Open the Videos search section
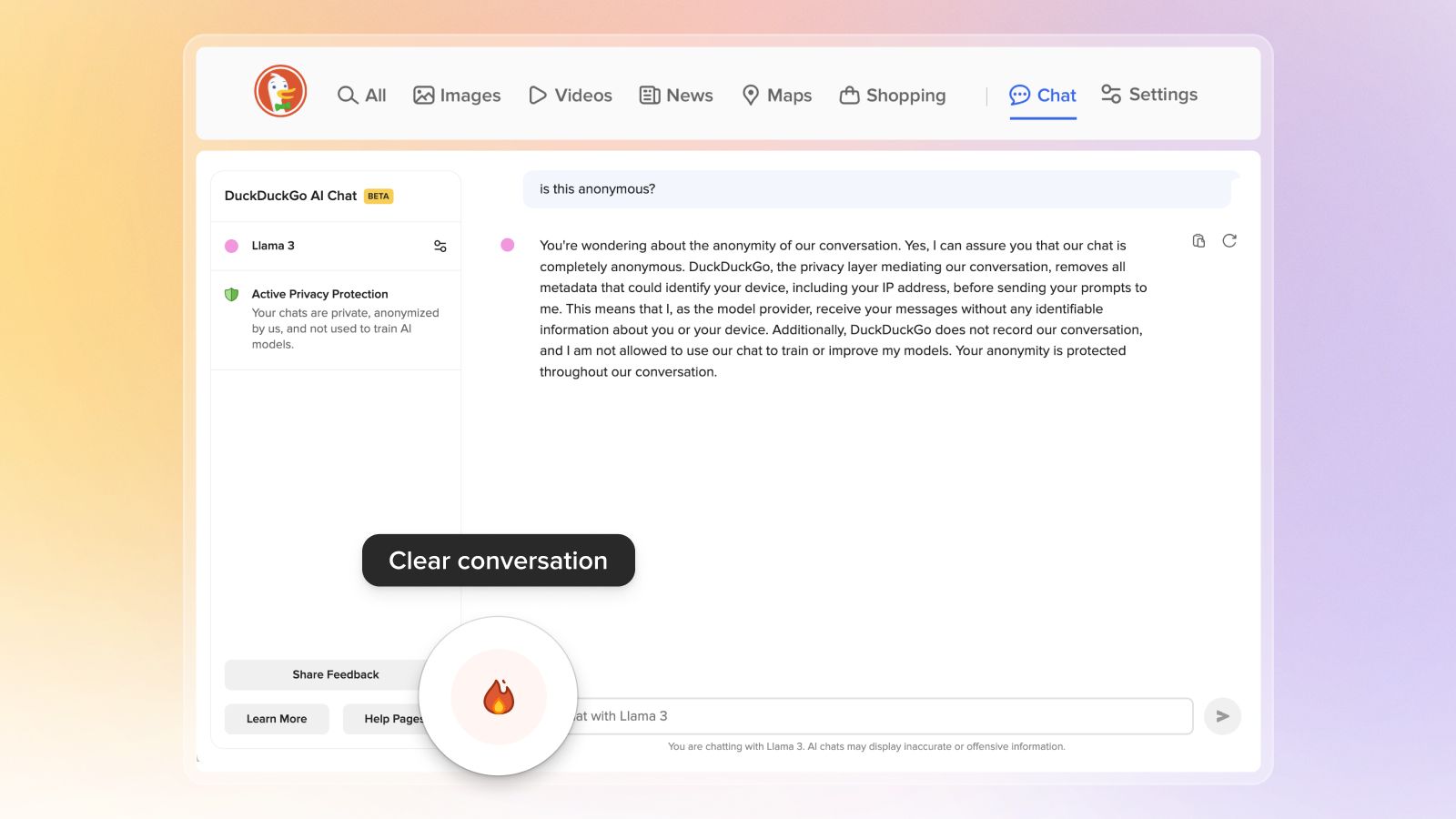 [537, 95]
